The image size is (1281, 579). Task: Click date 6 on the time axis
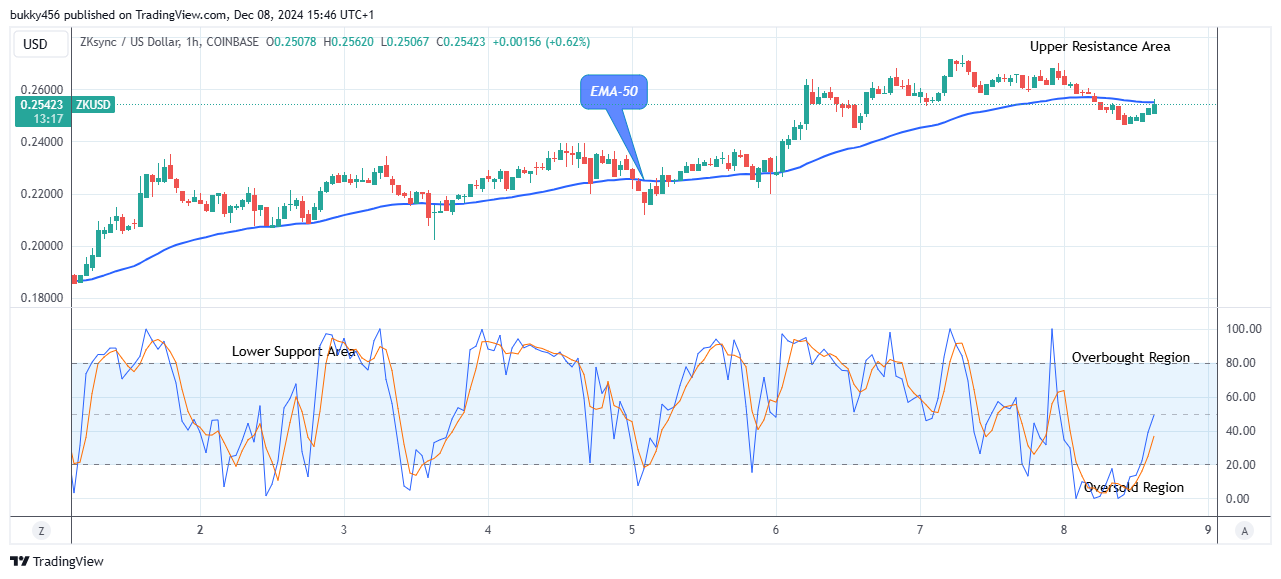pyautogui.click(x=776, y=530)
